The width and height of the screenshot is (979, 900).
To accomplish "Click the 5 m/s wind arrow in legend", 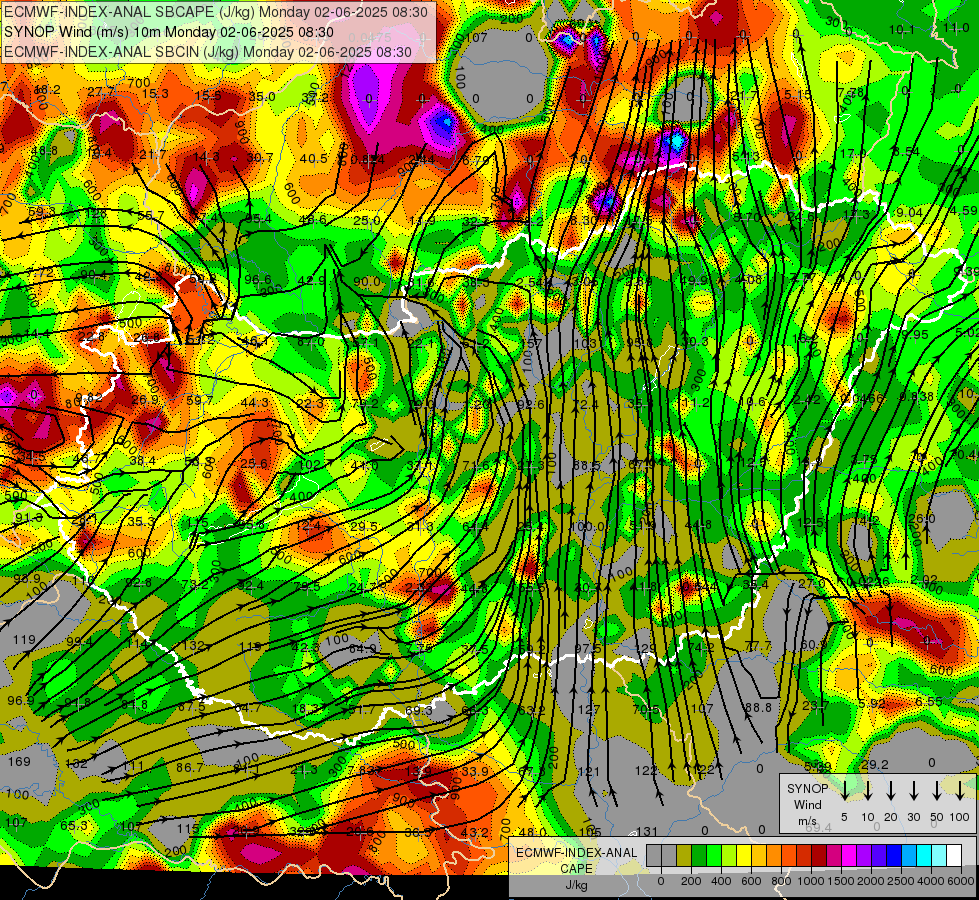I will [x=845, y=790].
